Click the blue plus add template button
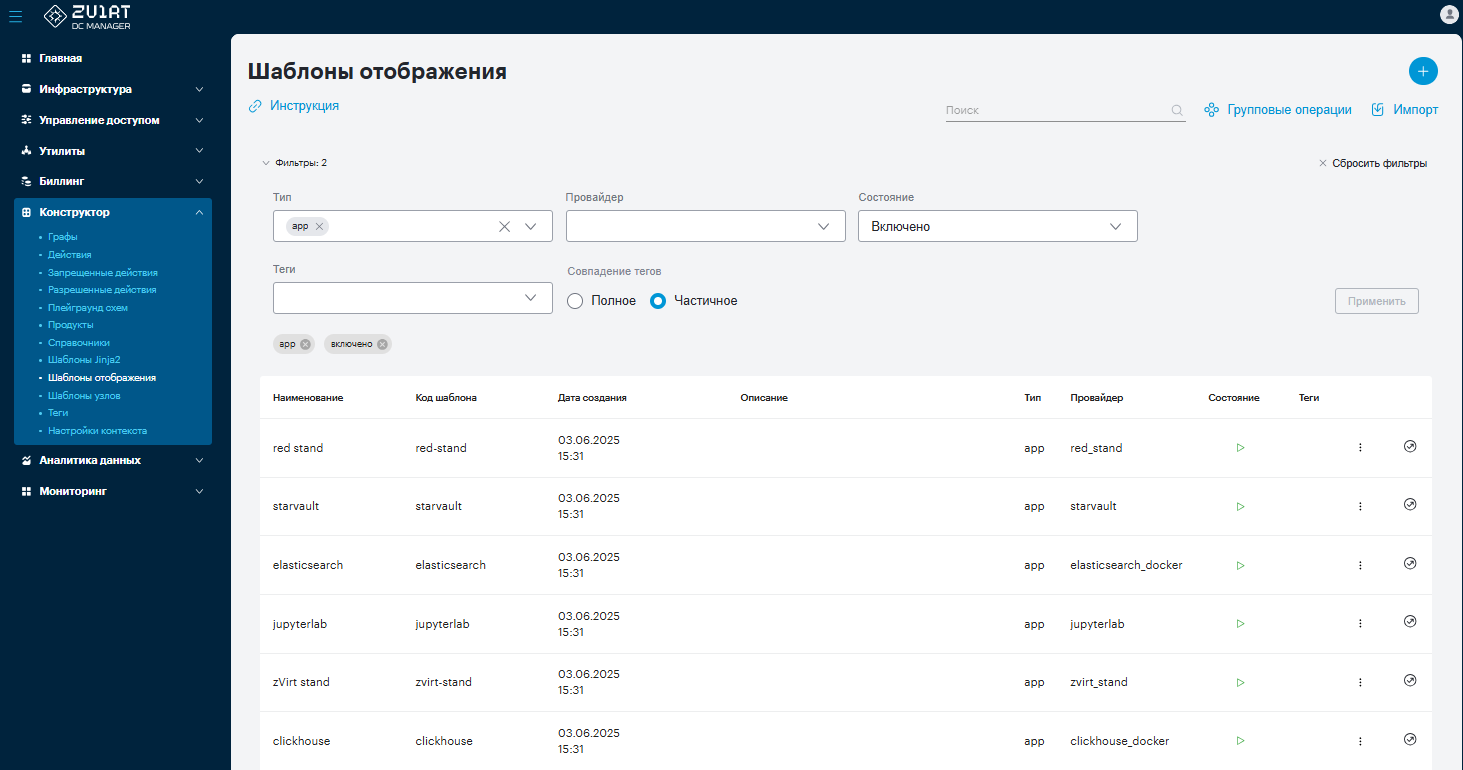The height and width of the screenshot is (770, 1463). [1423, 71]
